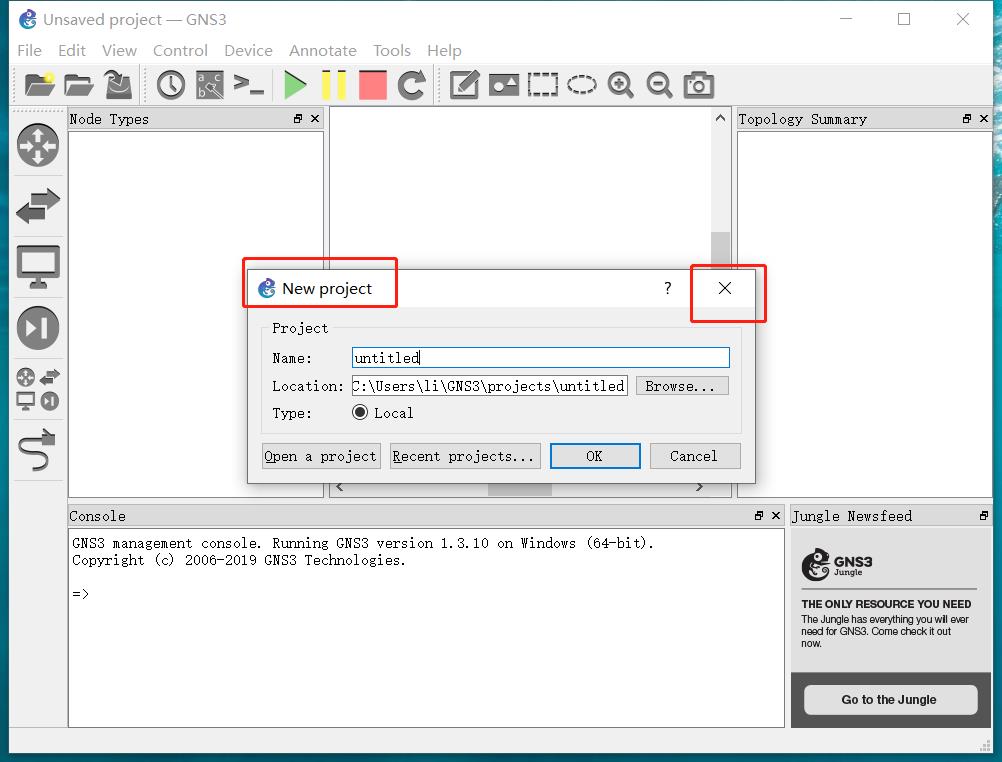Viewport: 1002px width, 762px height.
Task: Click the Save project icon in toolbar
Action: tap(118, 85)
